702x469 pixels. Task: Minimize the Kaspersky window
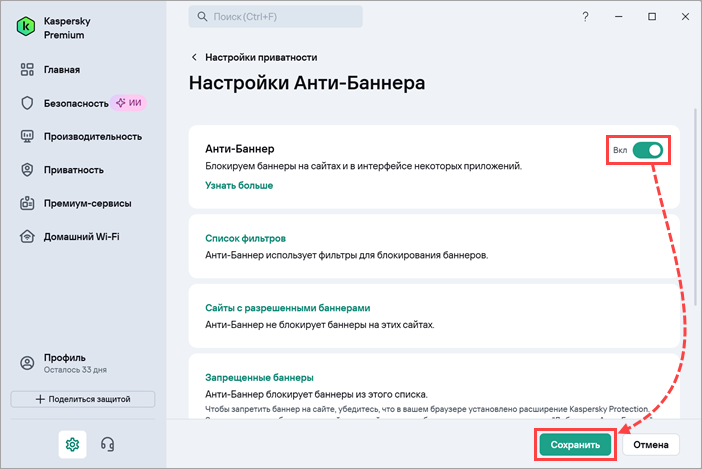point(619,17)
